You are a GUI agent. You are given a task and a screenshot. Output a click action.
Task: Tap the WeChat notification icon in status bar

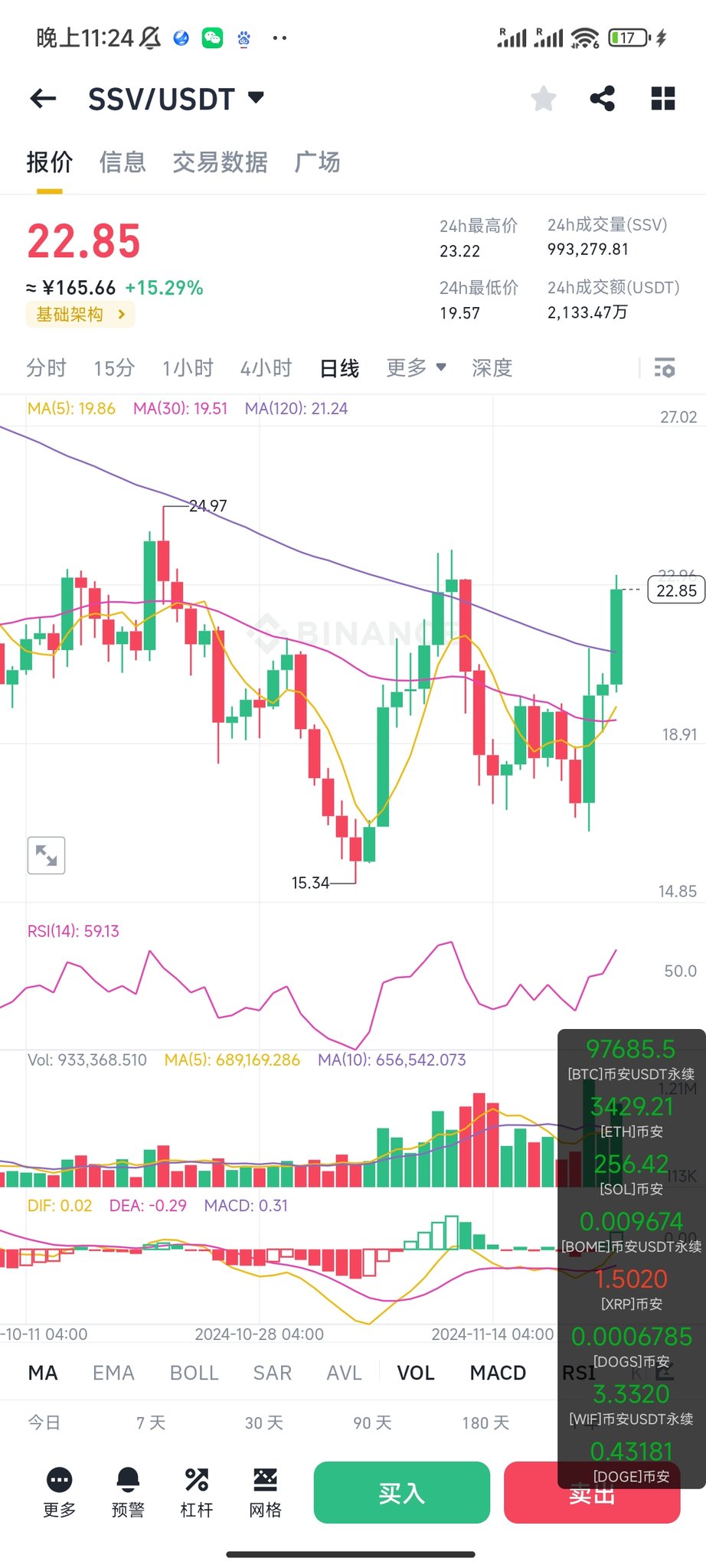212,38
